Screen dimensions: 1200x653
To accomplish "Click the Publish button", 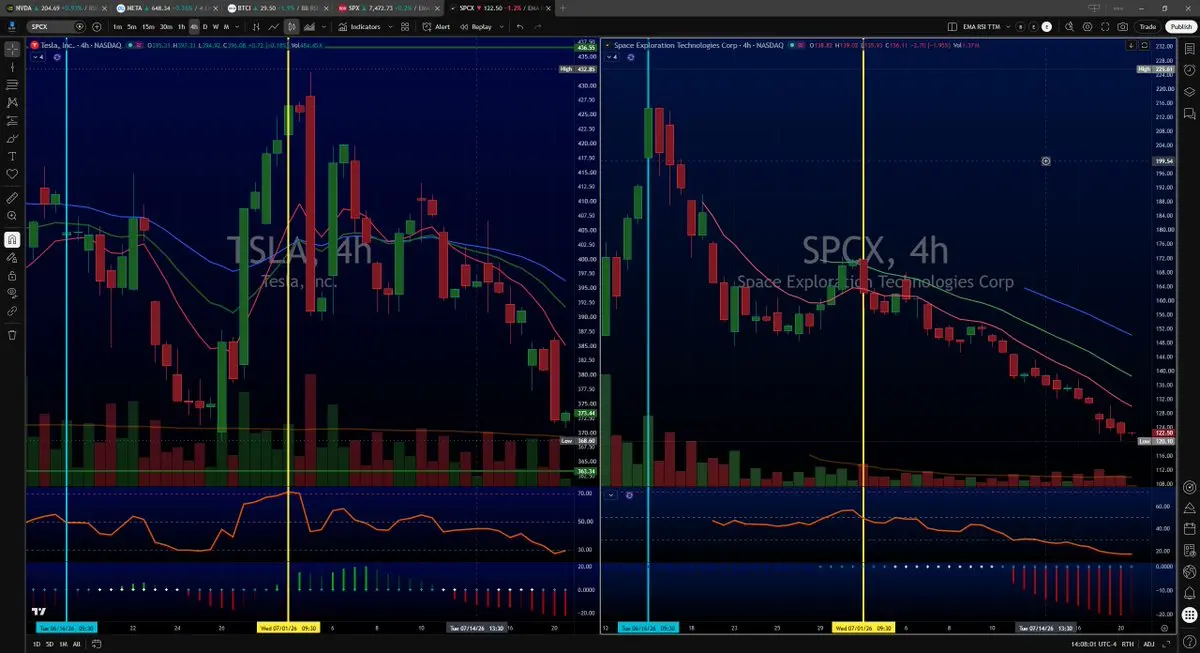I will 1181,26.
